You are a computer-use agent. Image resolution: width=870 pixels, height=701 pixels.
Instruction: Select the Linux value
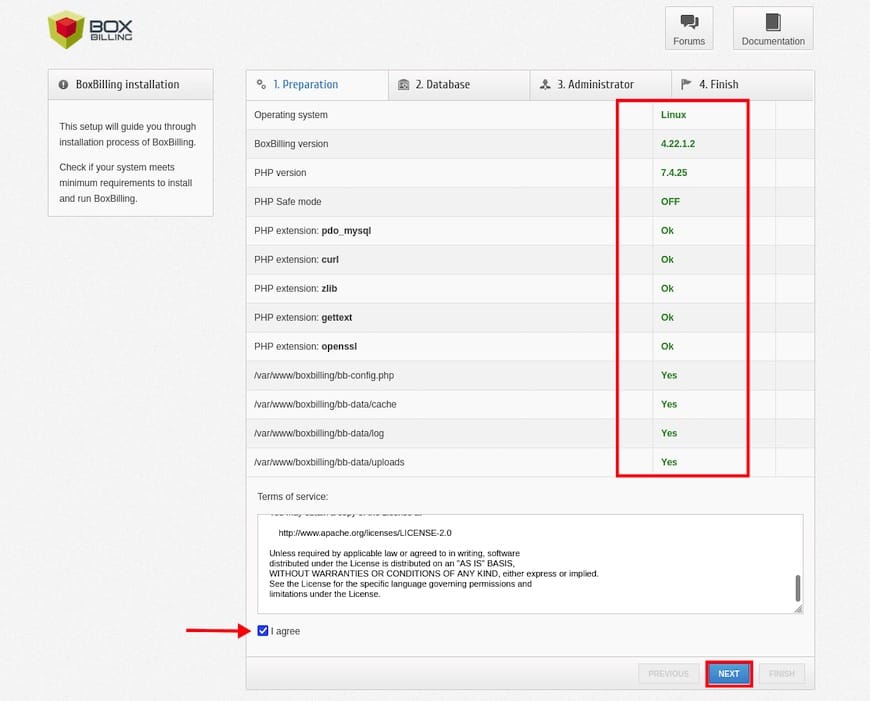click(x=673, y=115)
